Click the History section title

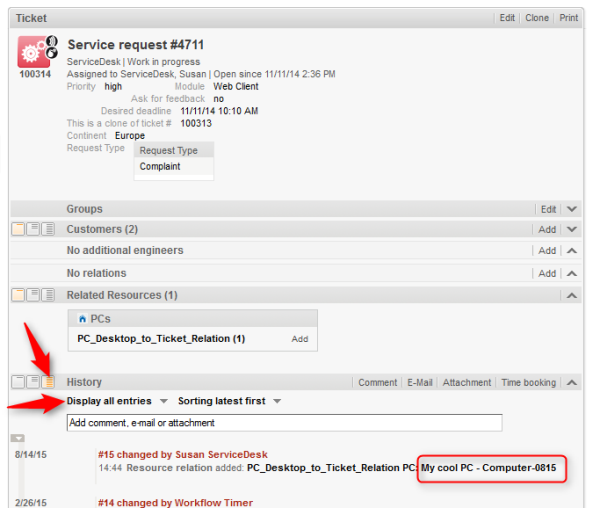pos(84,382)
